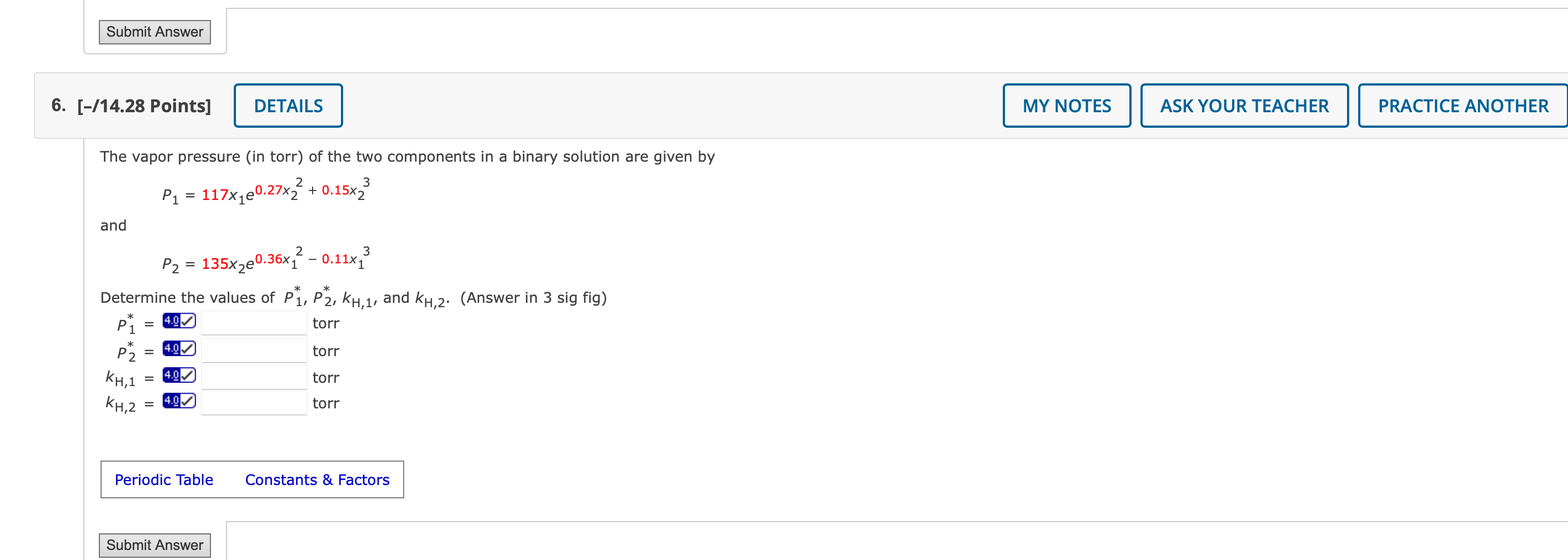
Task: Click ASK YOUR TEACHER
Action: coord(1245,105)
